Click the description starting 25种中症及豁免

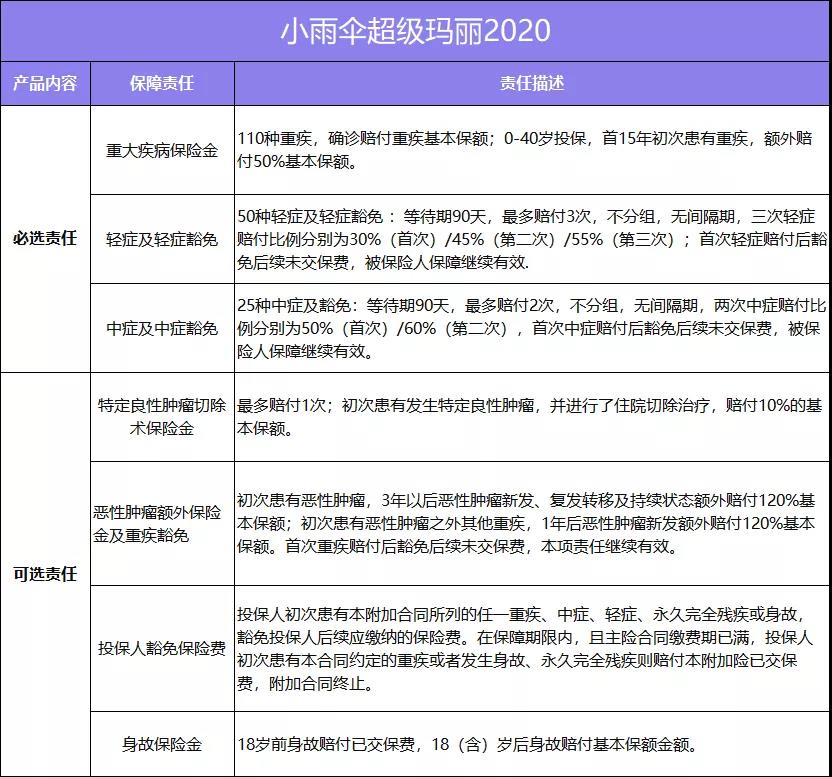(x=532, y=329)
